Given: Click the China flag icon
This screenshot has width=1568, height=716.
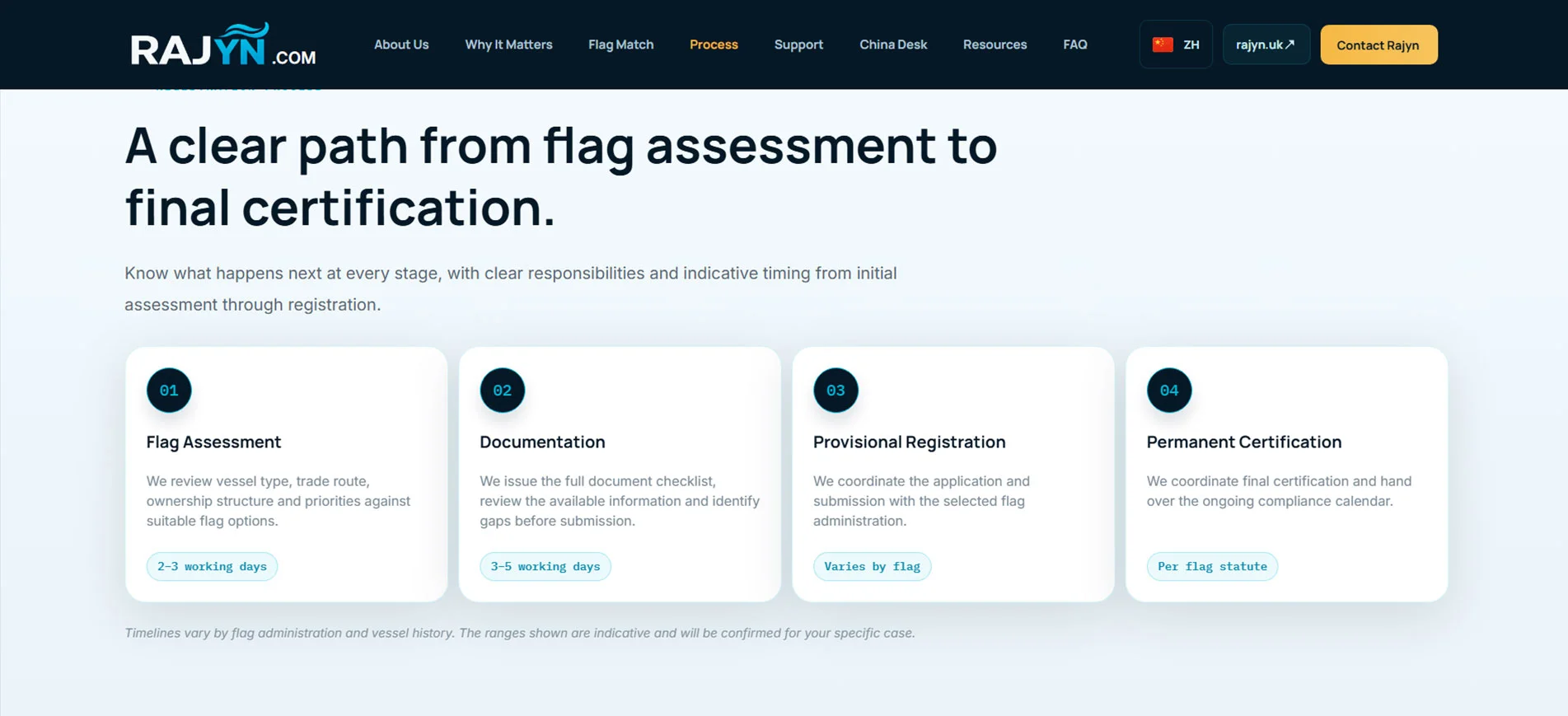Looking at the screenshot, I should [1163, 44].
